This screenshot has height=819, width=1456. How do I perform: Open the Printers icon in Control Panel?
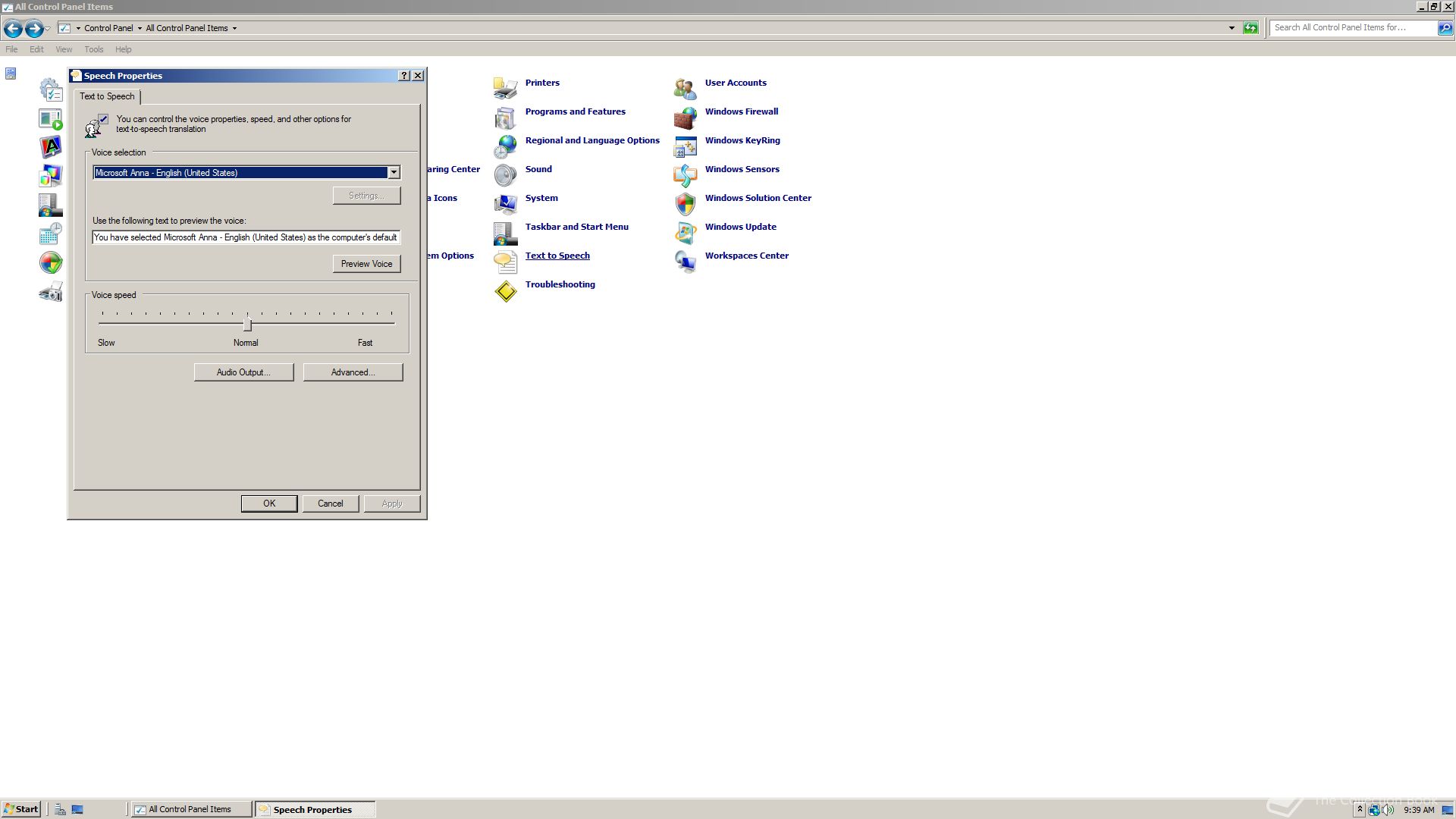click(x=505, y=88)
